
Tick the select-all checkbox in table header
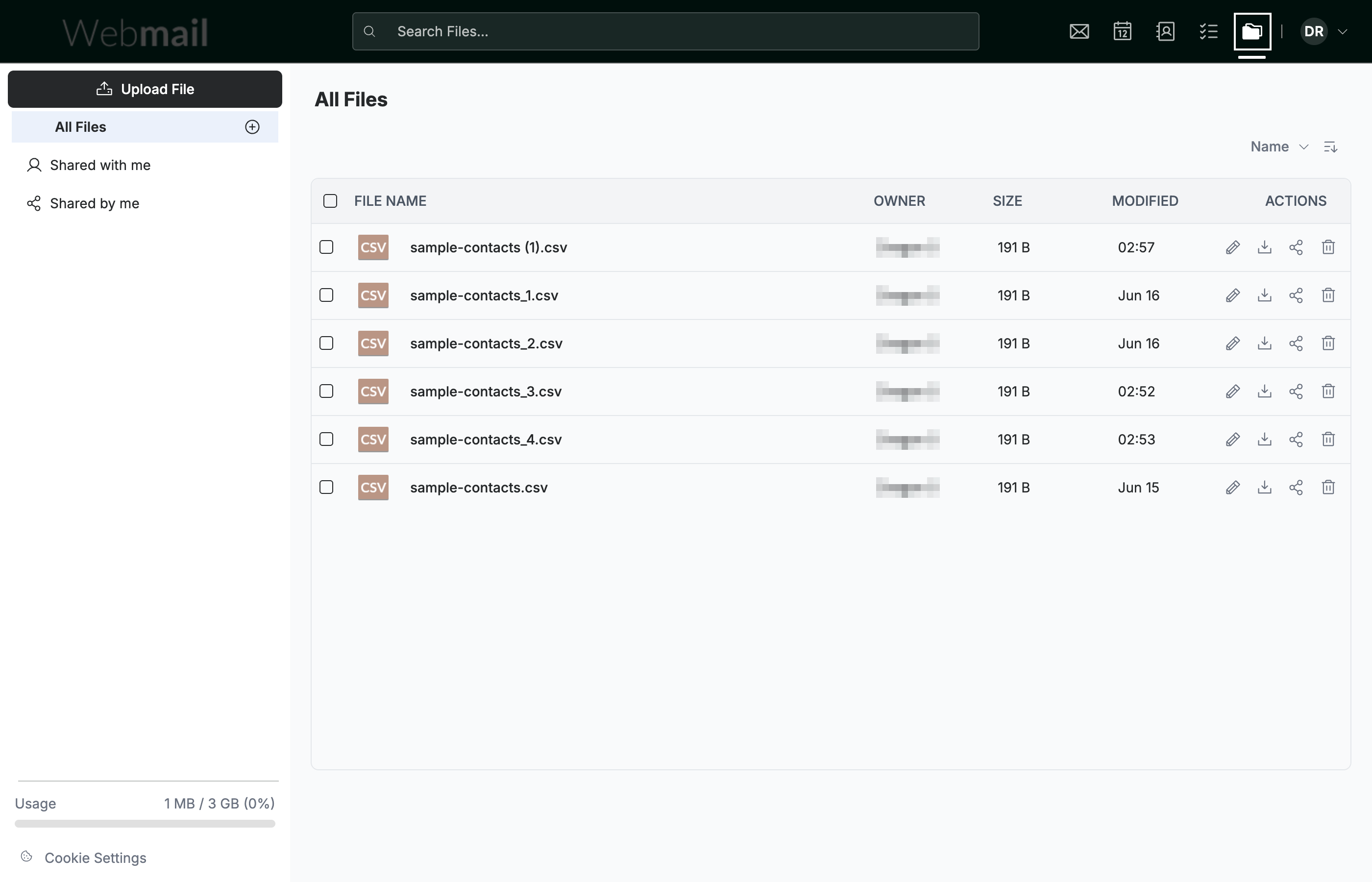click(330, 201)
